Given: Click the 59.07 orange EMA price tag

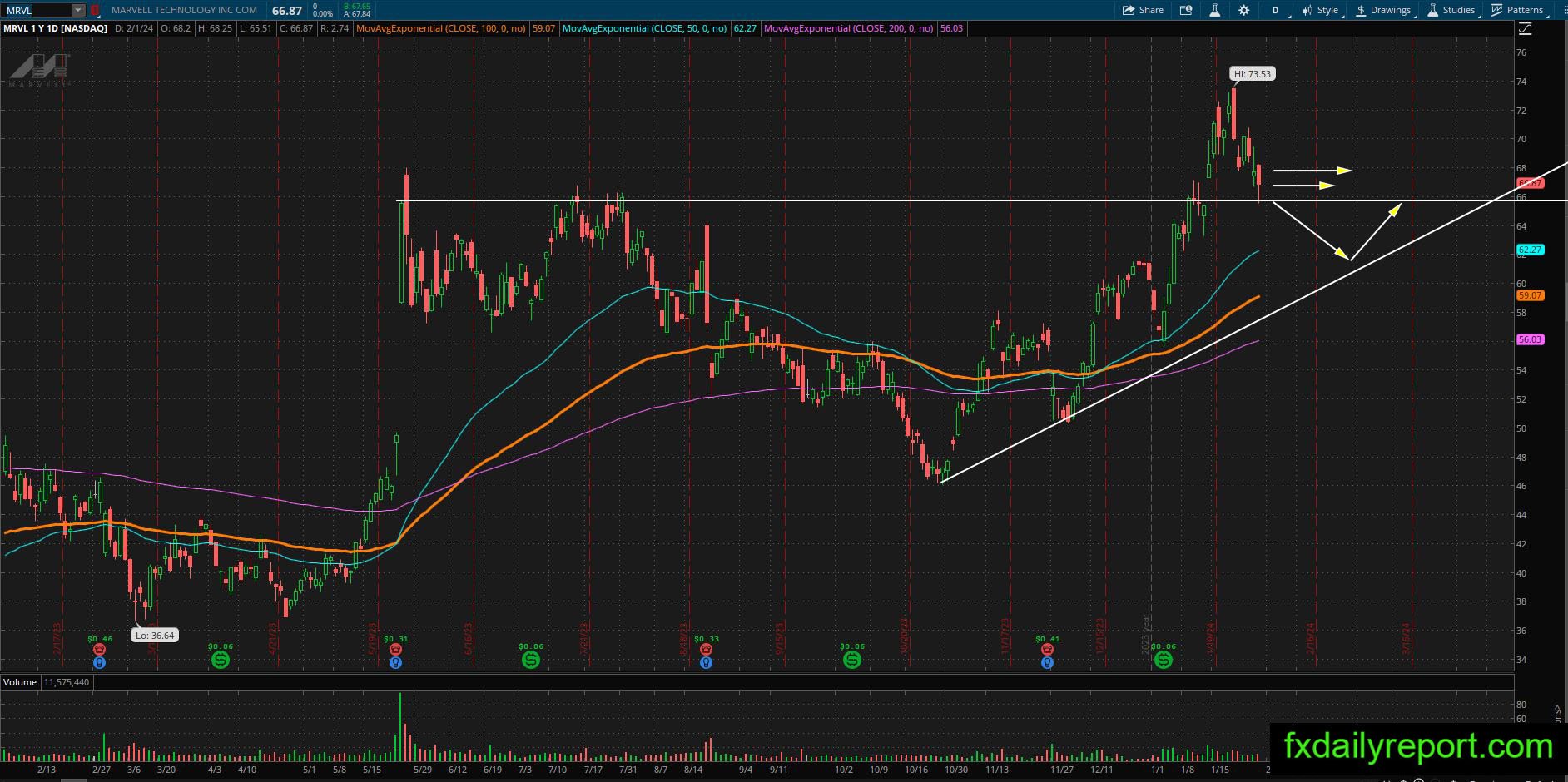Looking at the screenshot, I should (x=1531, y=295).
